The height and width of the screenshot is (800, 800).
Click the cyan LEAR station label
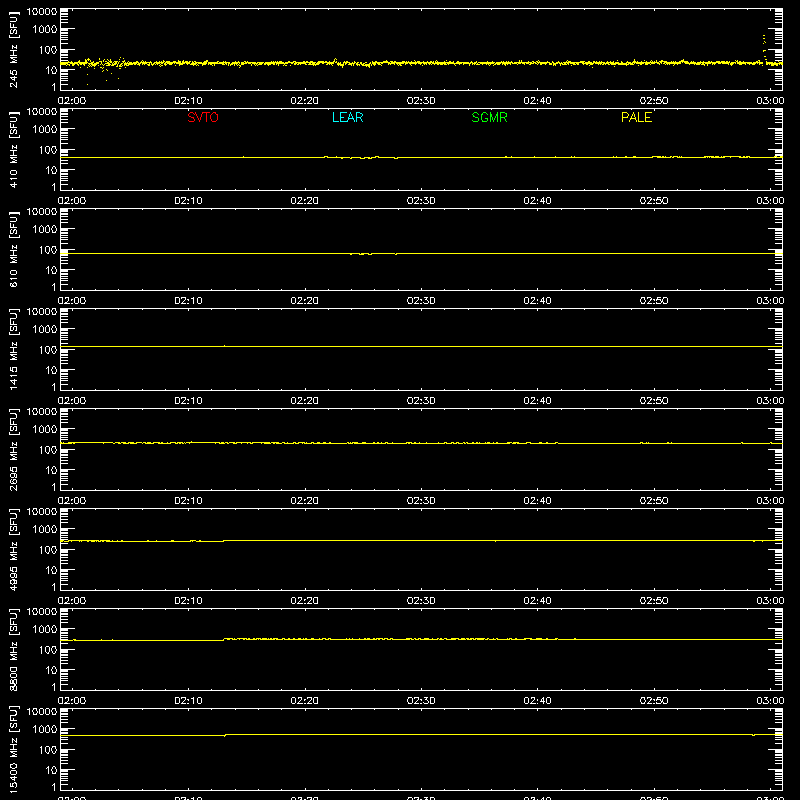[x=347, y=117]
